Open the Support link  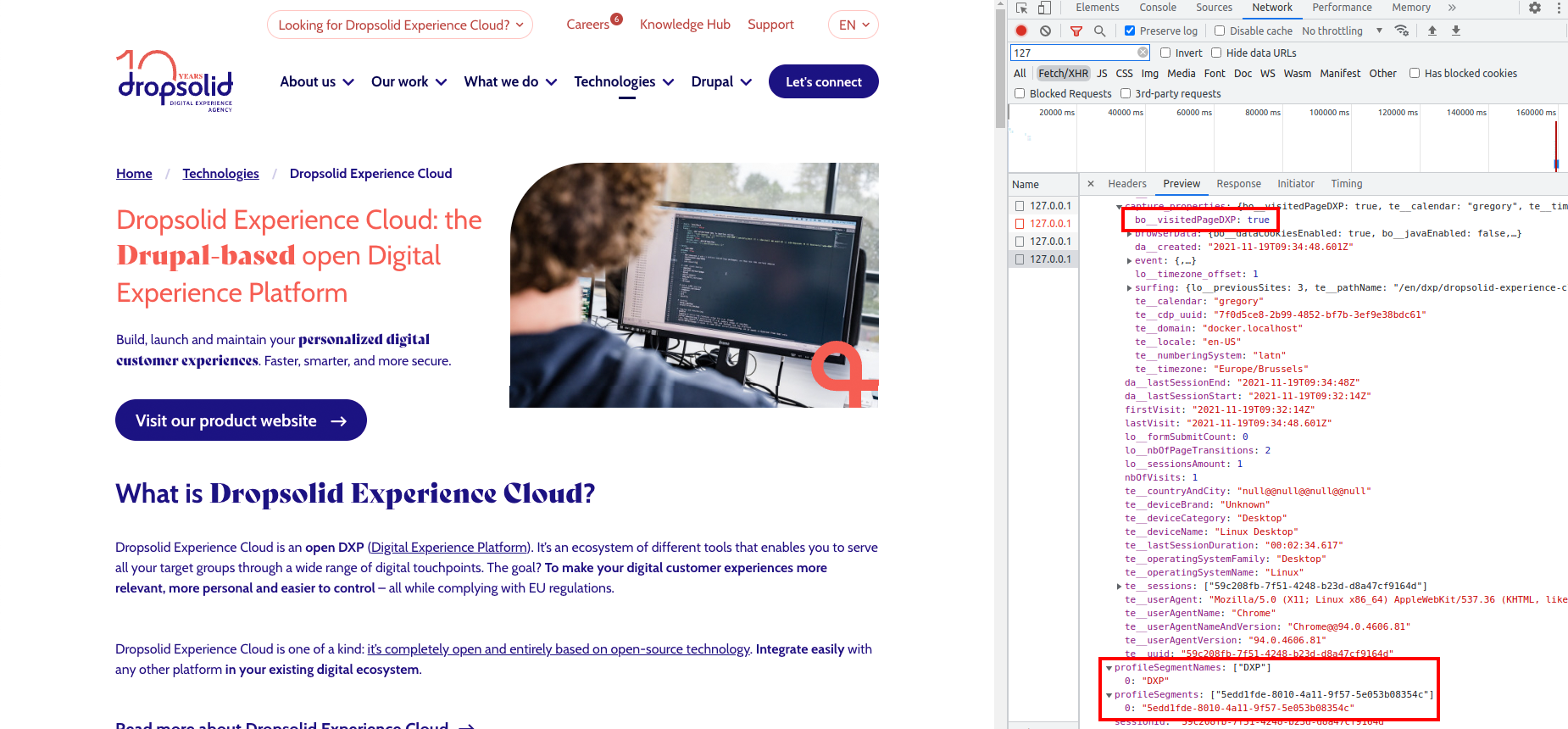point(770,25)
